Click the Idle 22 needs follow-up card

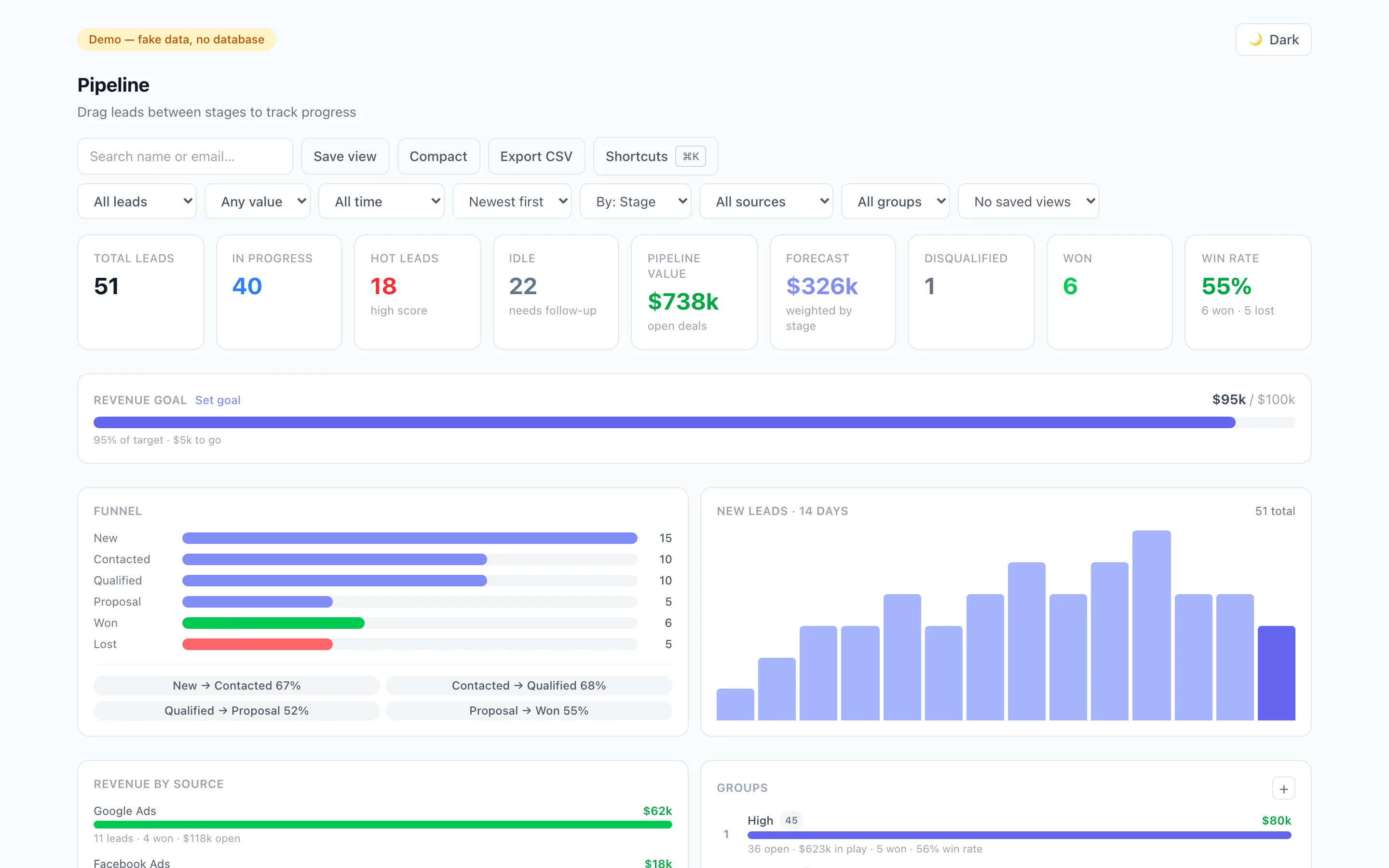tap(556, 292)
